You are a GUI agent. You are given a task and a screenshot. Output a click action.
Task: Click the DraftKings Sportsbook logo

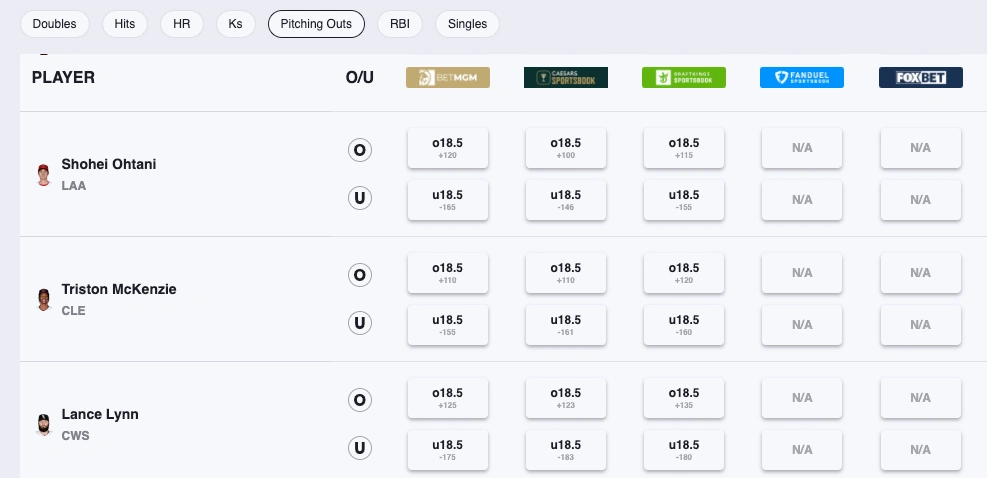(684, 77)
